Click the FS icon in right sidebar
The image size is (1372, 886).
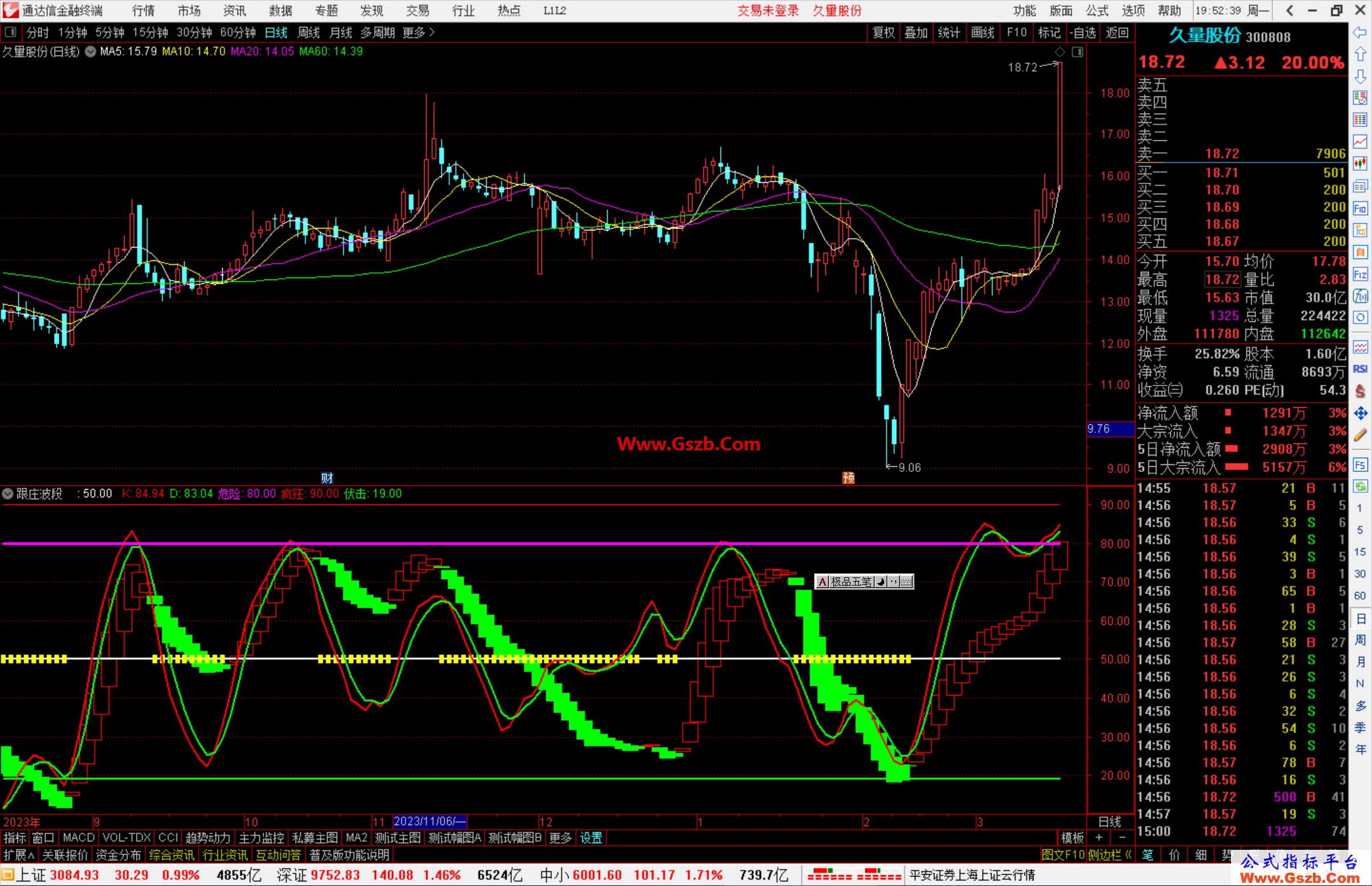click(x=1360, y=465)
